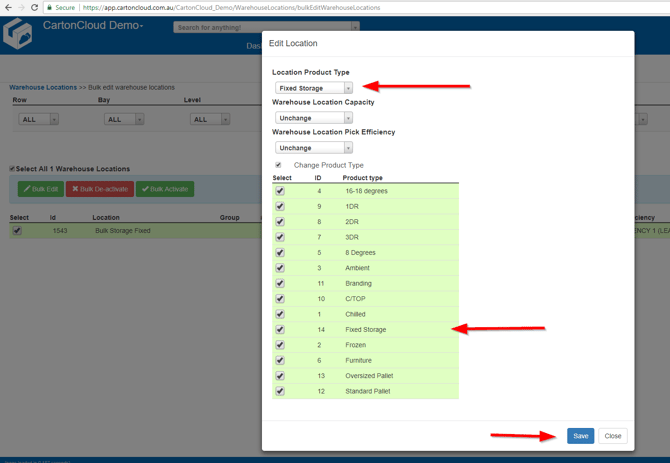Screen dimensions: 670x463
Task: Click the browser back arrow
Action: 8,7
